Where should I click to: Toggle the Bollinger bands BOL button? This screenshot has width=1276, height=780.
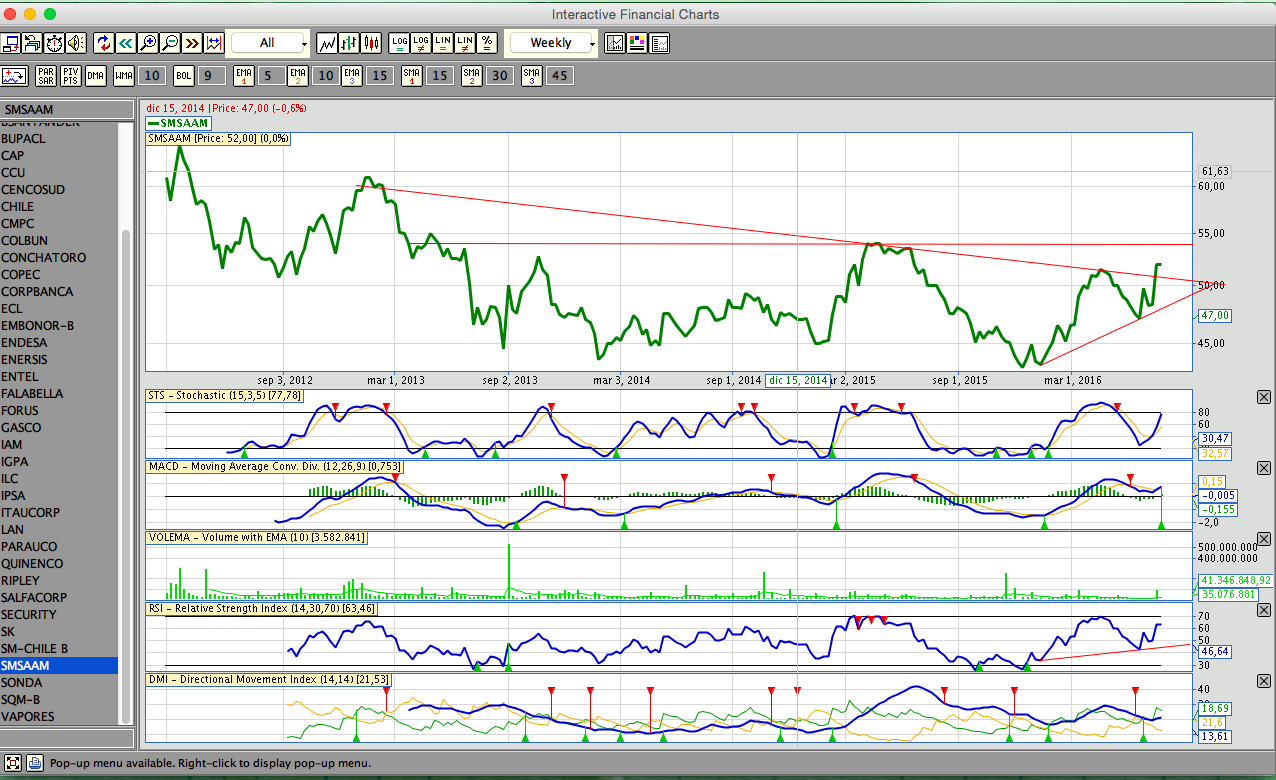[184, 75]
